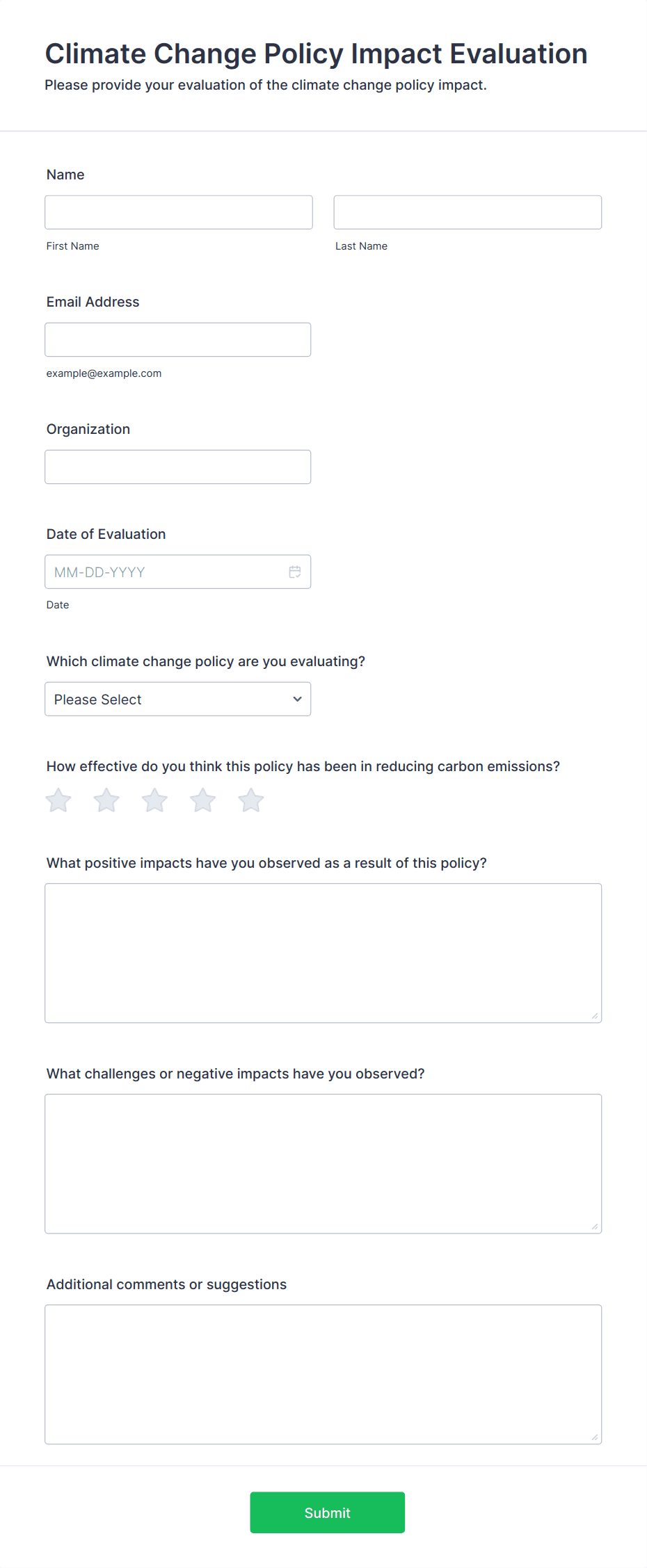Viewport: 647px width, 1568px height.
Task: Give a four-star effectiveness rating
Action: point(203,800)
